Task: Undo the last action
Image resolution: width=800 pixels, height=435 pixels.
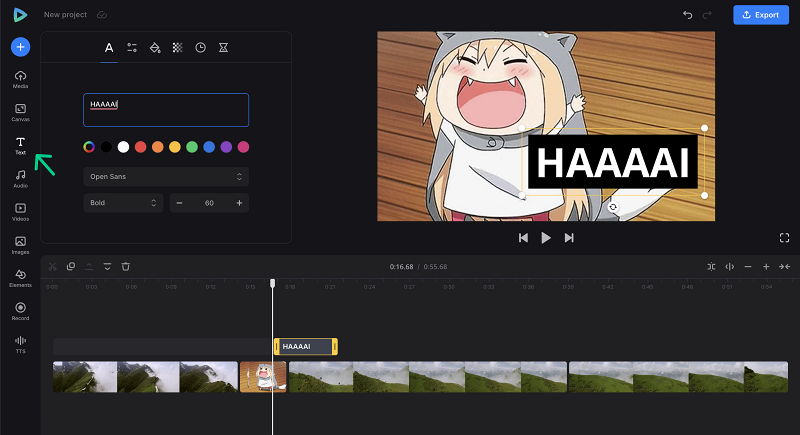Action: tap(688, 15)
